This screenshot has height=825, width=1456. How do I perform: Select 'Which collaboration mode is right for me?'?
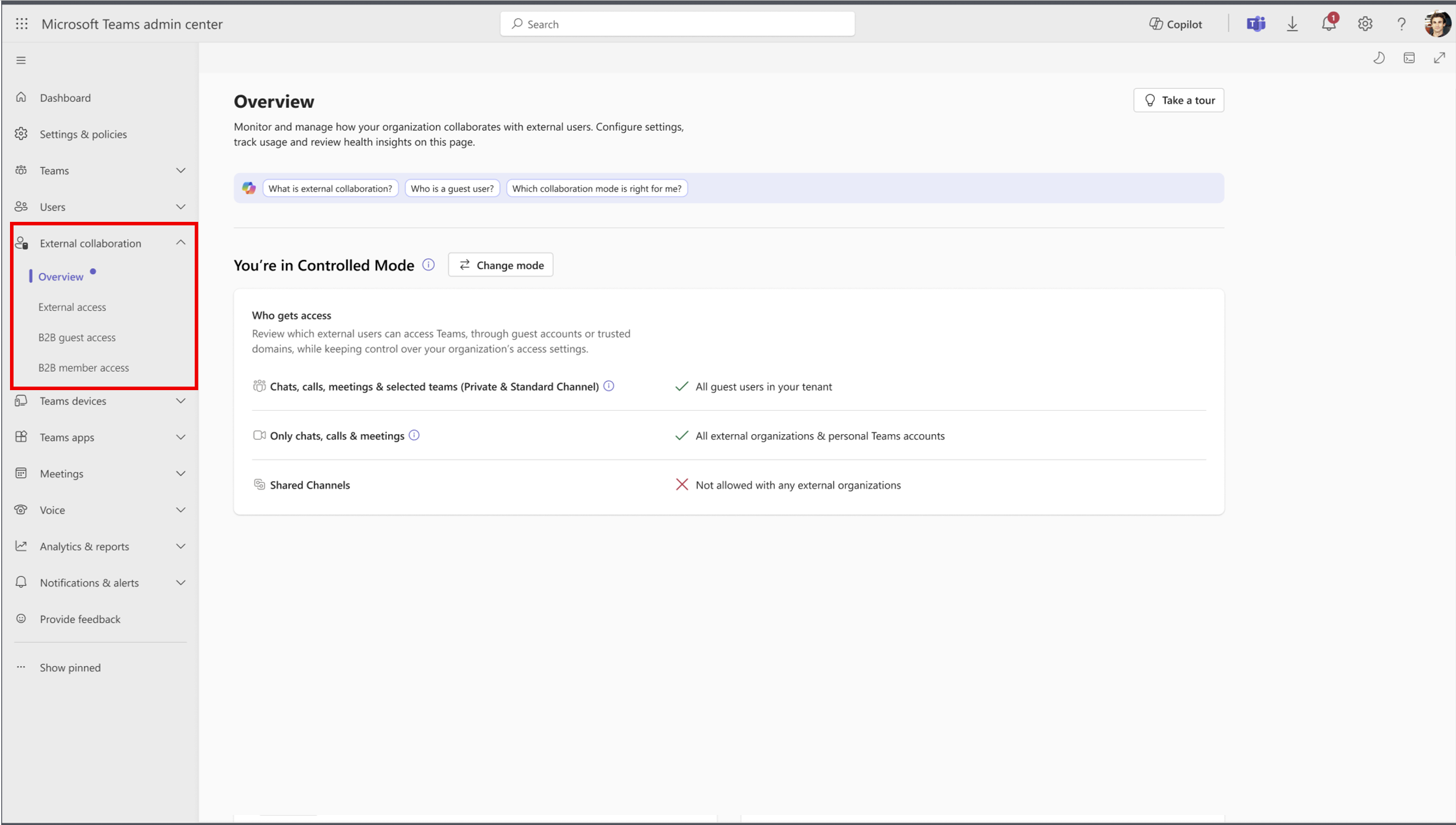pos(597,188)
